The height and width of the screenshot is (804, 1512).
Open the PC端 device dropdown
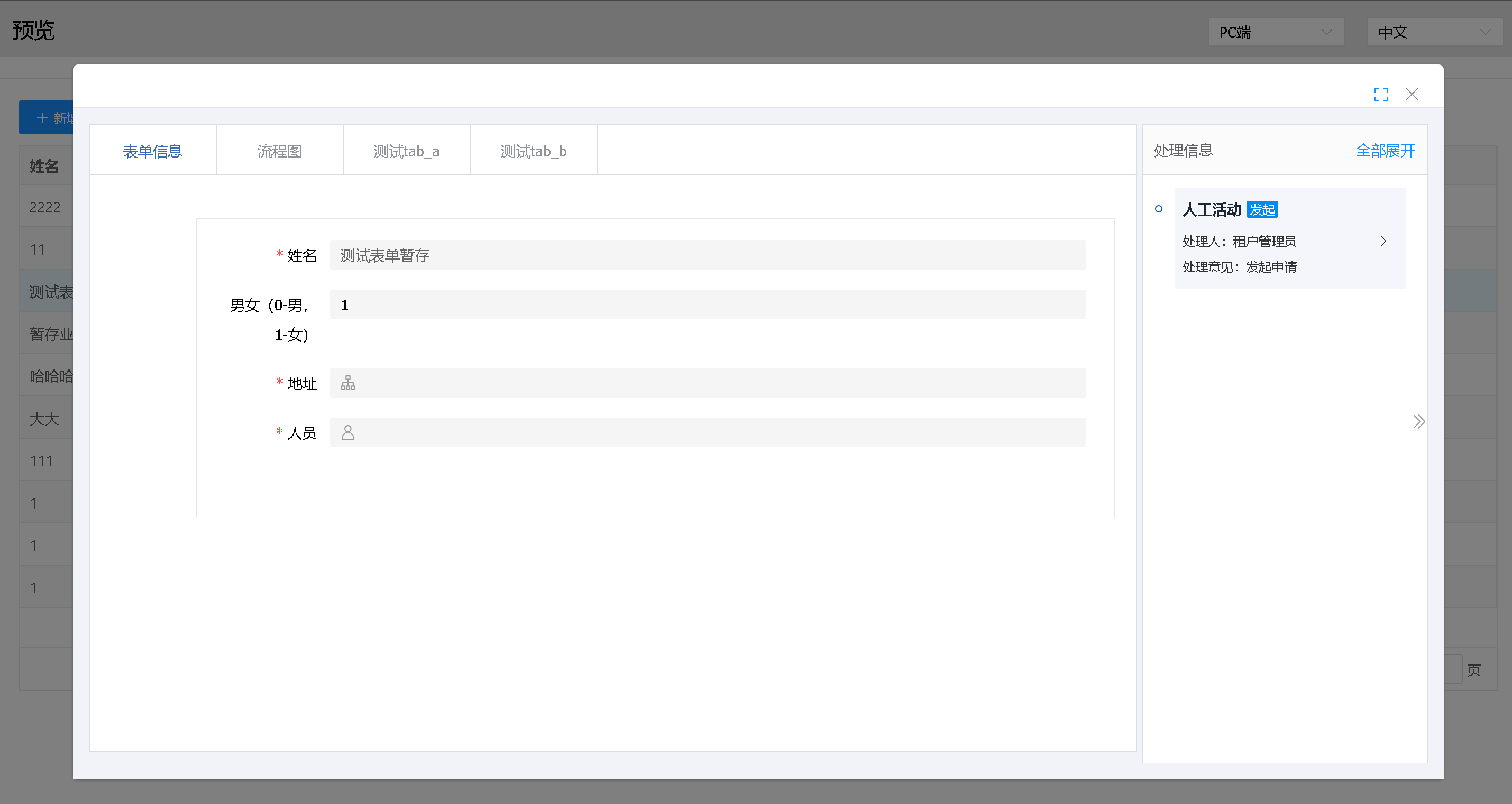(1276, 32)
